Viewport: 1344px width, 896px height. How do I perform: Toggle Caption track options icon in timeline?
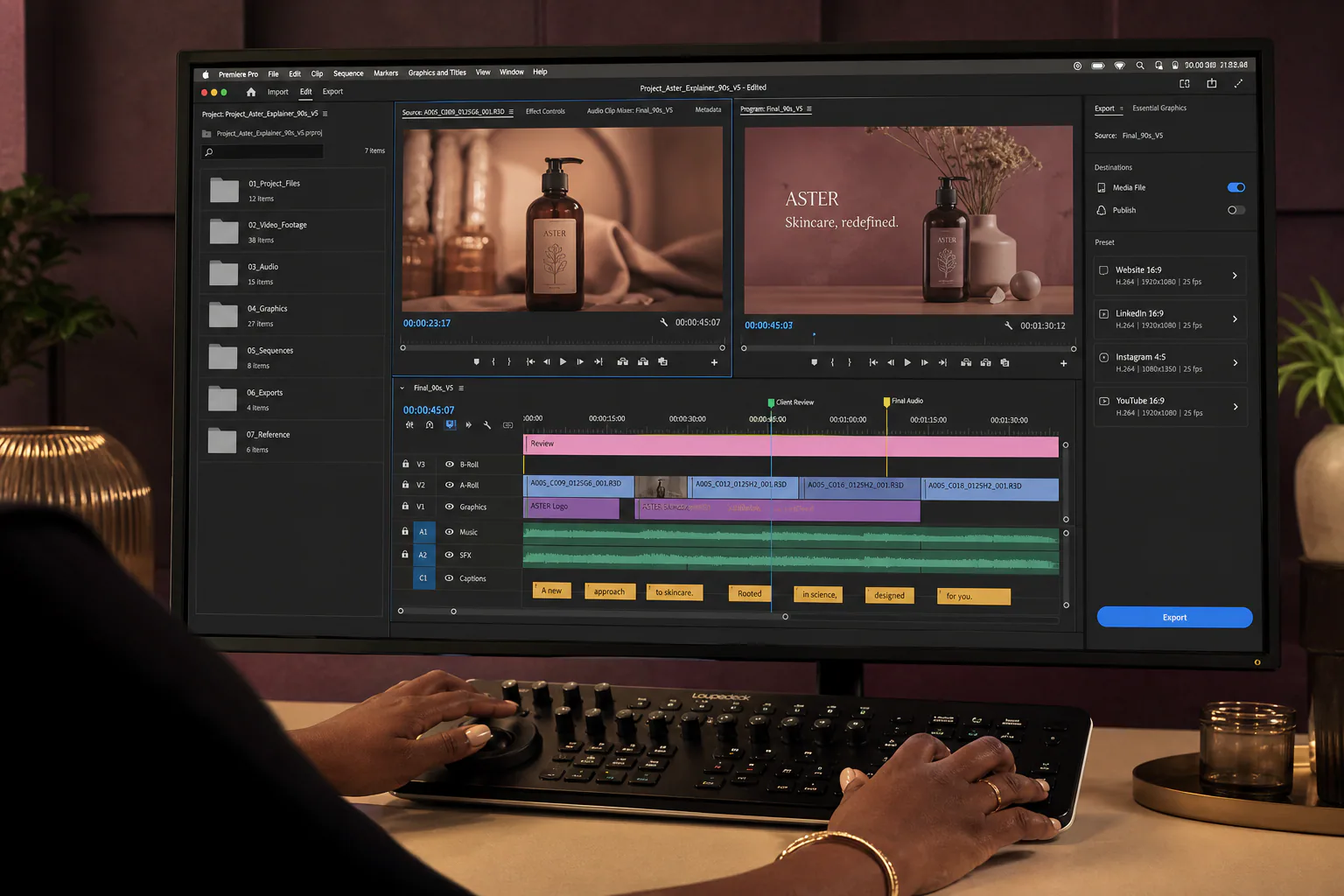[508, 425]
